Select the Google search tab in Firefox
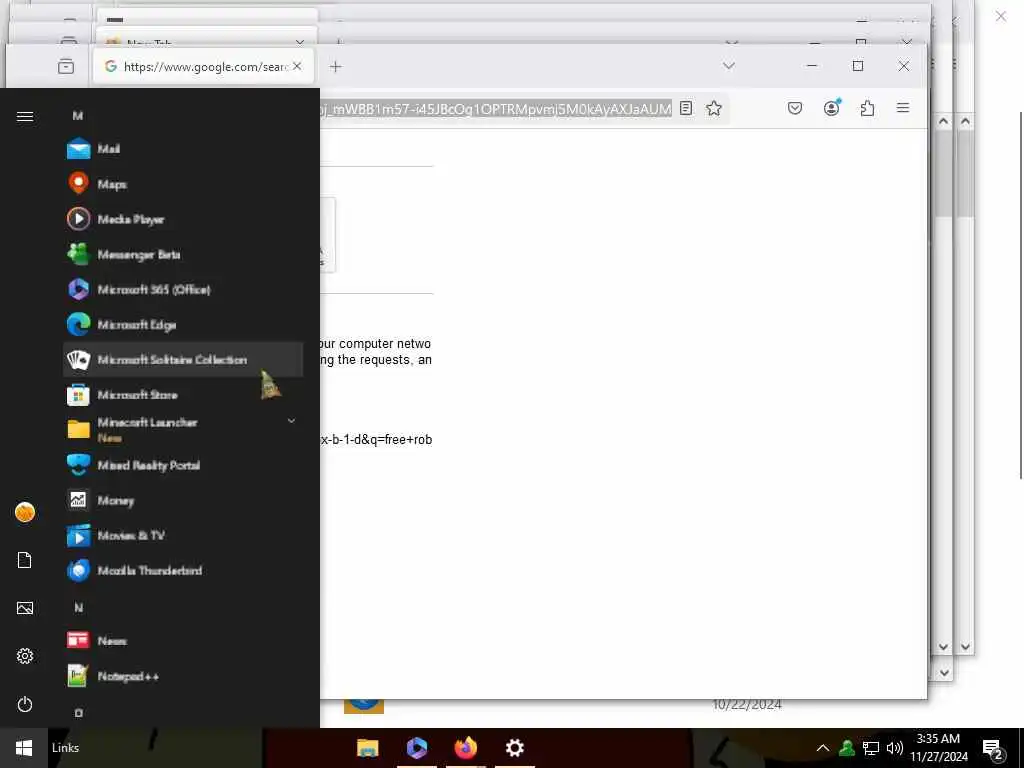 [x=204, y=67]
